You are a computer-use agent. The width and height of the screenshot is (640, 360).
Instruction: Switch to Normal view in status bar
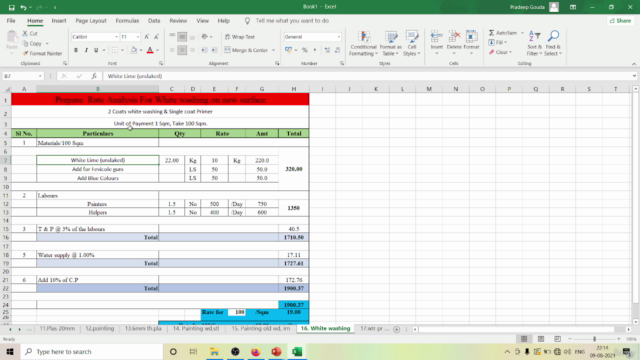(x=524, y=339)
